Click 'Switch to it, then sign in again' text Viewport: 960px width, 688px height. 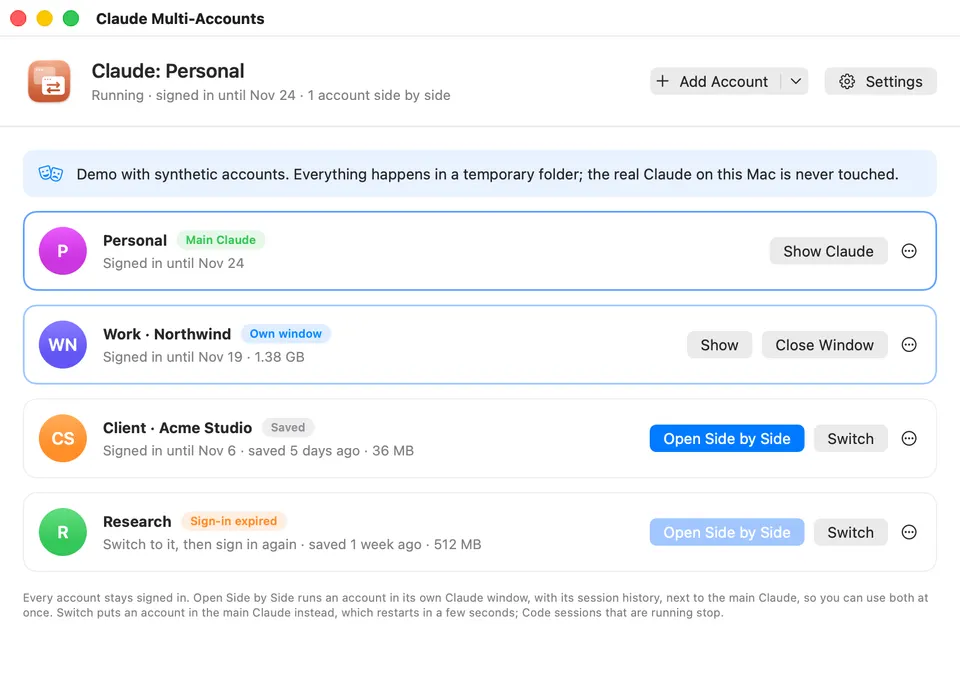click(292, 544)
